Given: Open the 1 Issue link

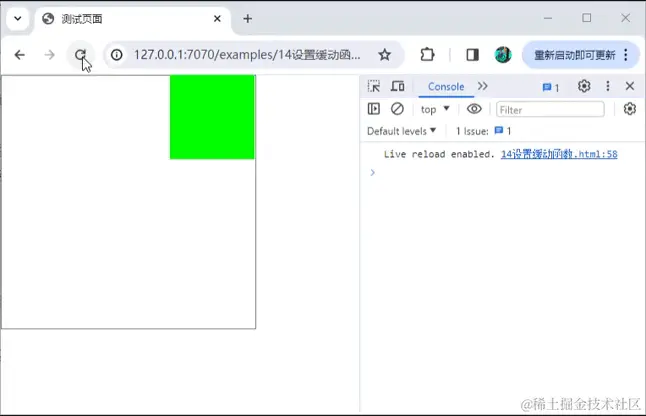Looking at the screenshot, I should coord(484,131).
